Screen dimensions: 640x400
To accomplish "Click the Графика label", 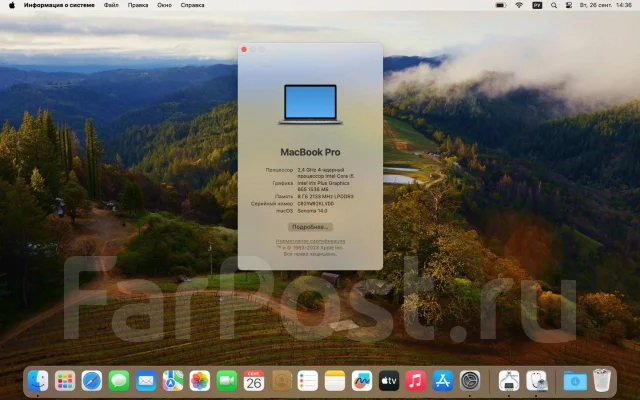I will (x=282, y=183).
